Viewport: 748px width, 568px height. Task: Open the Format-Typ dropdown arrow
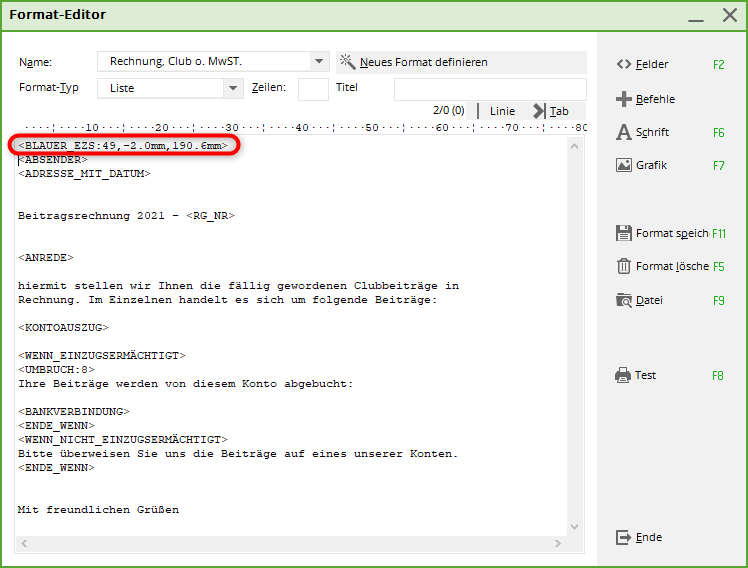pos(233,88)
